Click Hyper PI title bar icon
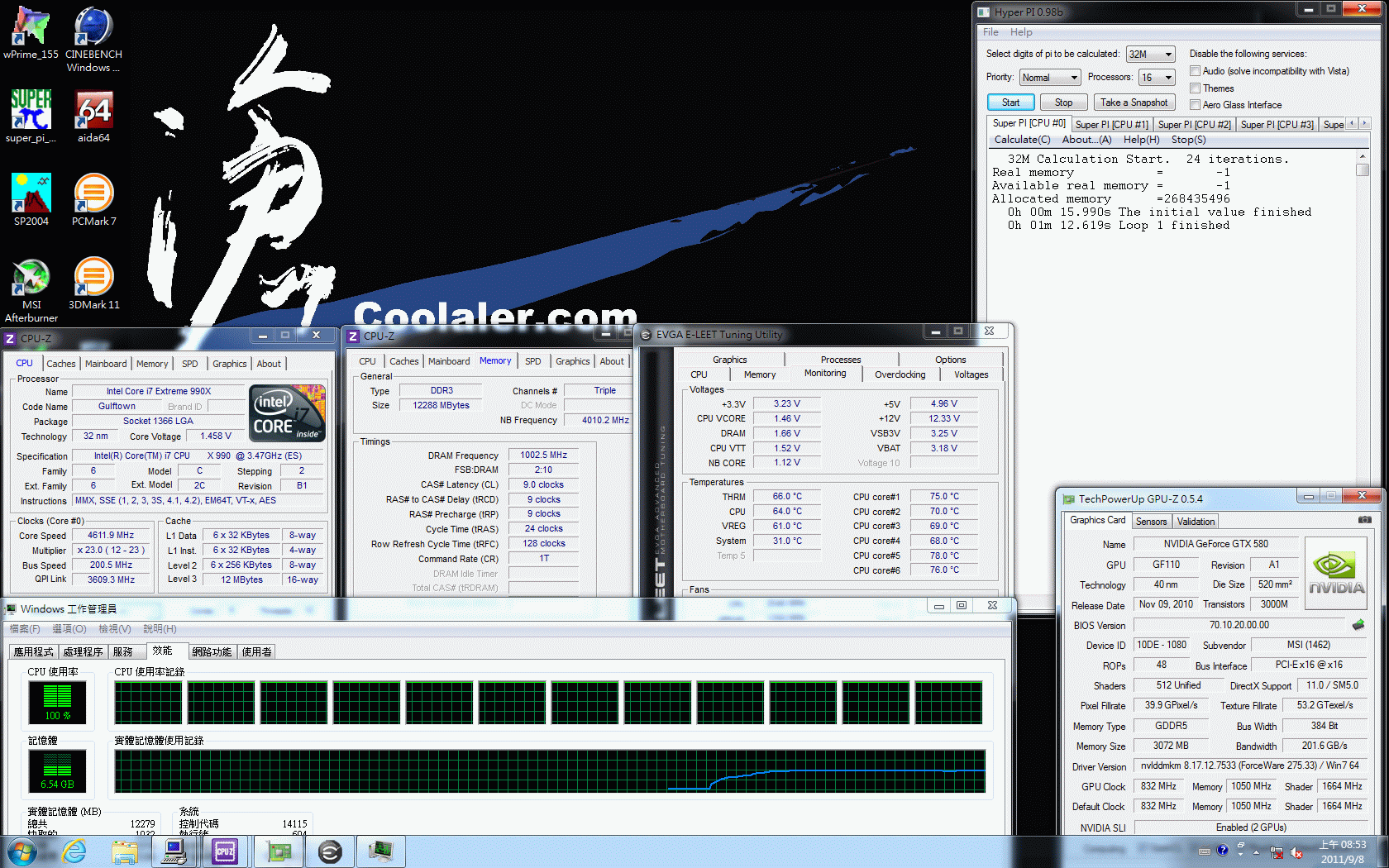This screenshot has height=868, width=1389. click(x=983, y=12)
